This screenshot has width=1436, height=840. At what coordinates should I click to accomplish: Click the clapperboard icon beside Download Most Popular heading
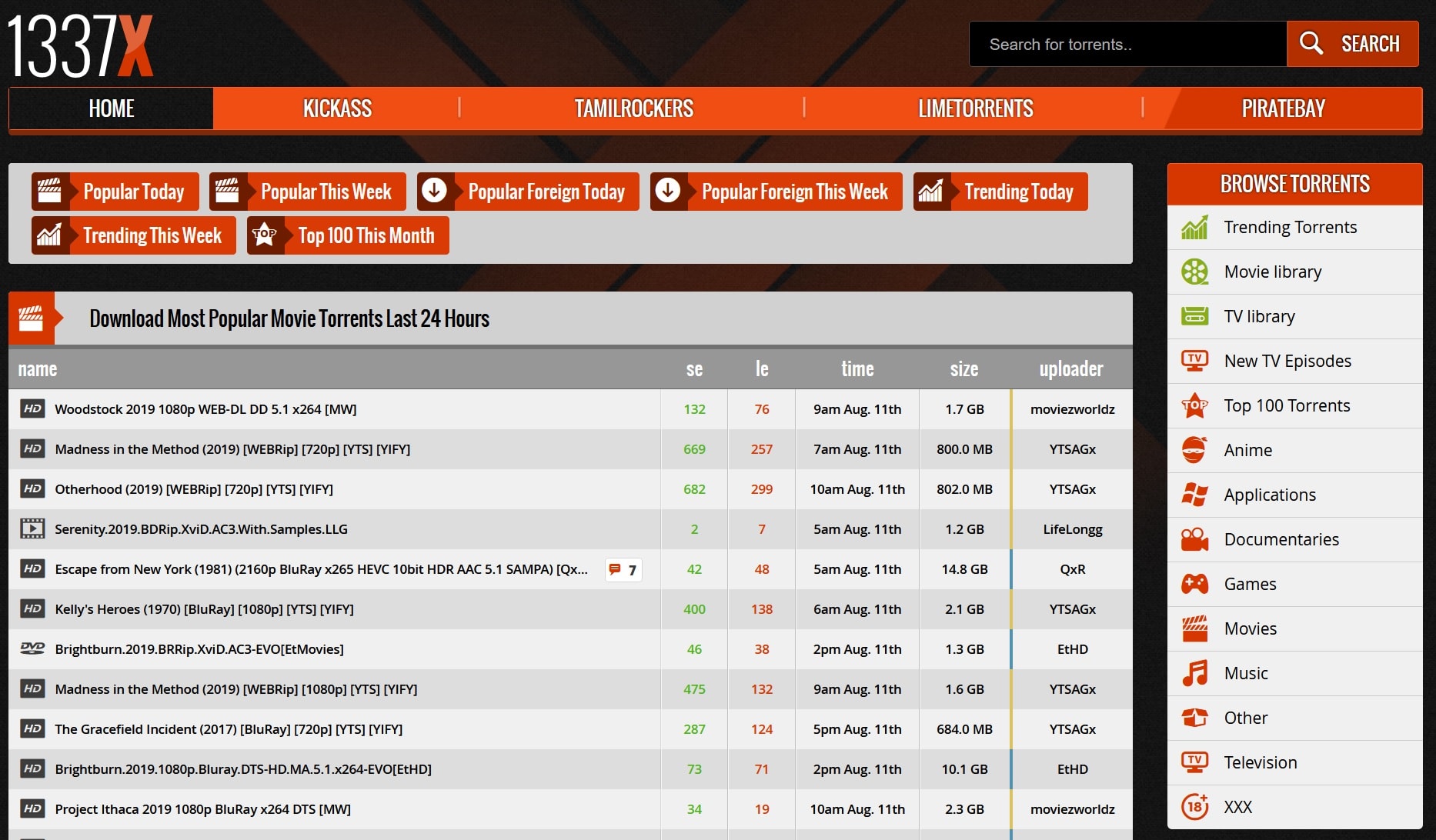point(32,318)
